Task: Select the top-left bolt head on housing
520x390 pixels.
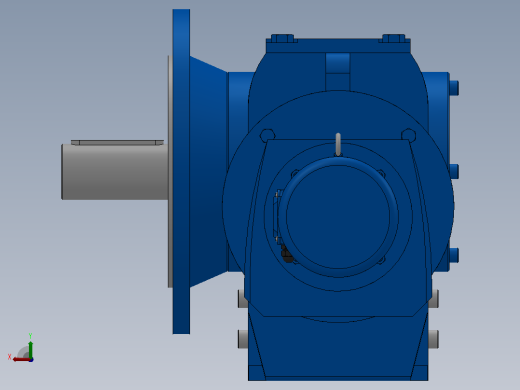Action: (283, 38)
